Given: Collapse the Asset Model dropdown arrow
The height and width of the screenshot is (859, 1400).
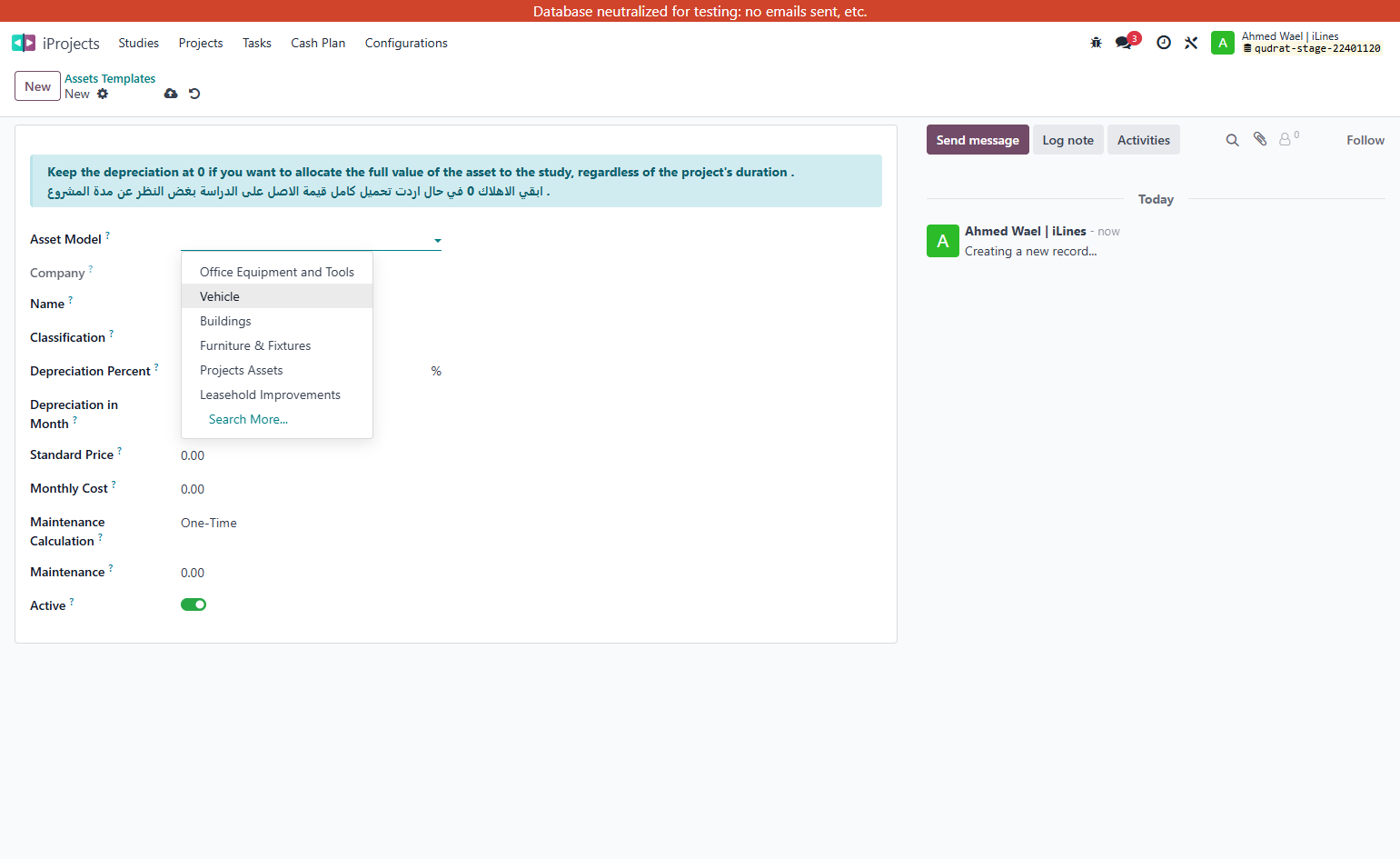Looking at the screenshot, I should tap(437, 241).
